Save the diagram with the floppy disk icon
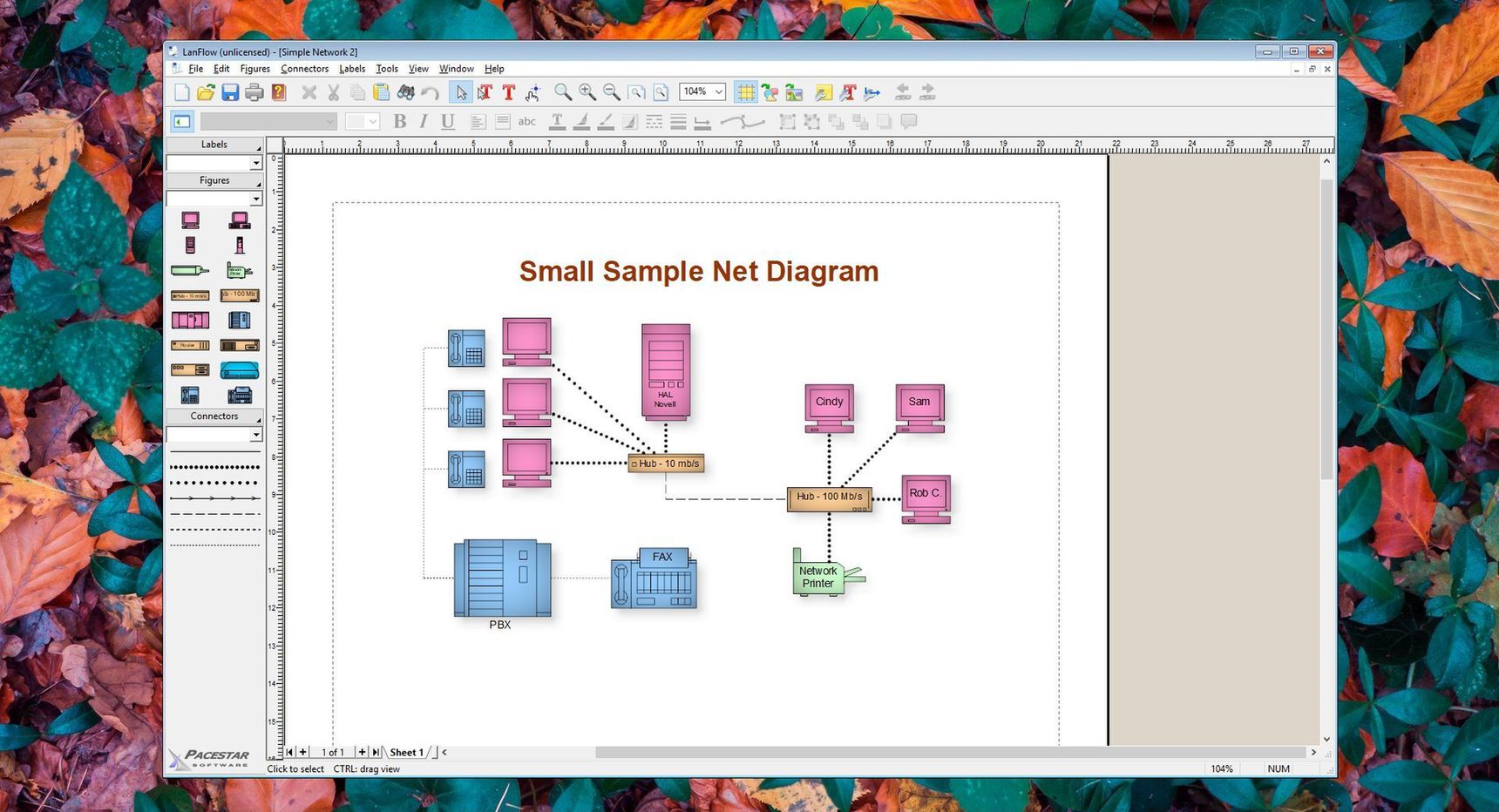This screenshot has height=812, width=1499. pyautogui.click(x=230, y=92)
